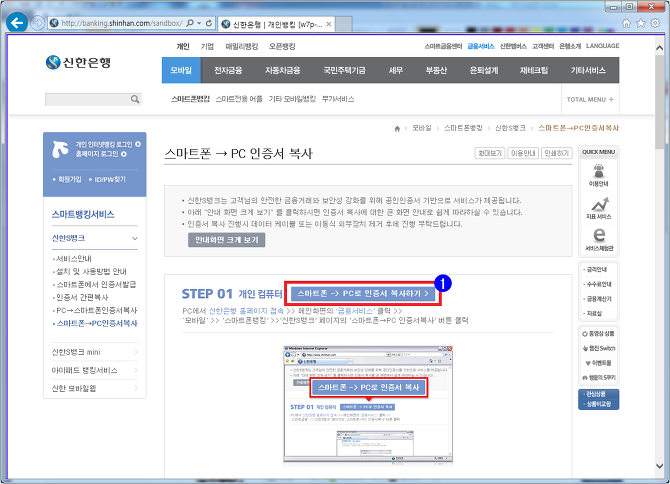Follow 신한은행 홈페이지 접속 link

[x=246, y=311]
